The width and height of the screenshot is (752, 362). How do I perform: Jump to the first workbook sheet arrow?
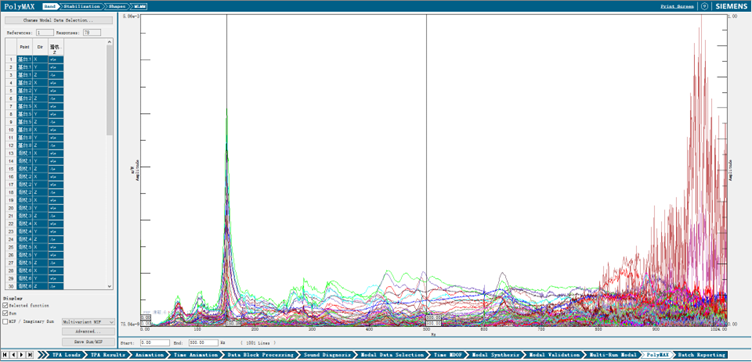(5, 355)
